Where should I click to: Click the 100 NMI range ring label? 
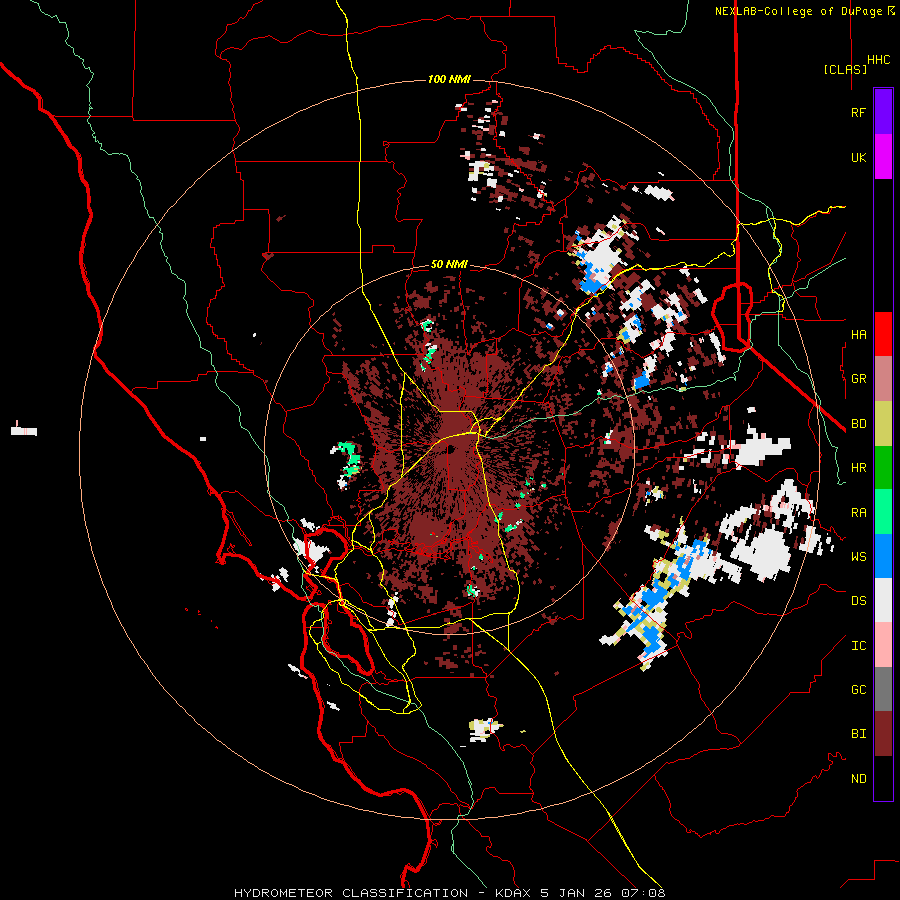pos(449,79)
